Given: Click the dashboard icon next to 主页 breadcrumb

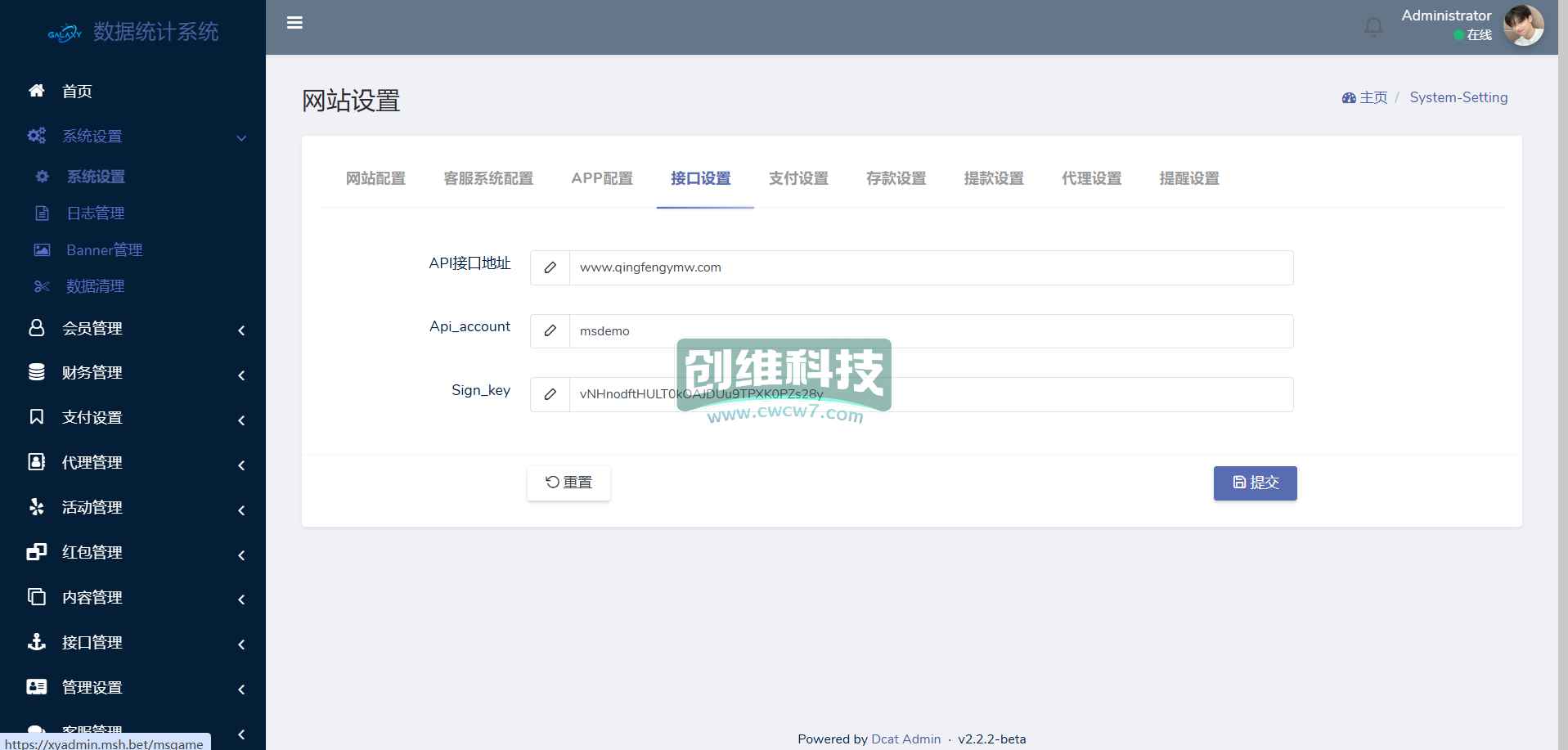Looking at the screenshot, I should (x=1349, y=98).
